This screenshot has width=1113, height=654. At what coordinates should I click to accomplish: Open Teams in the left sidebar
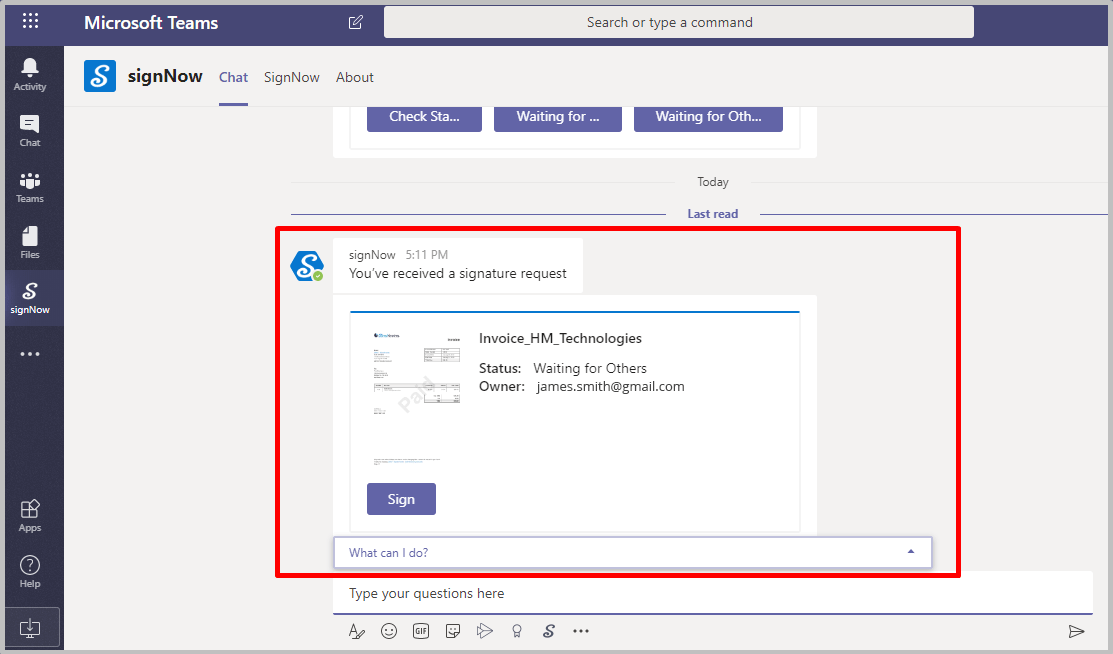(30, 187)
